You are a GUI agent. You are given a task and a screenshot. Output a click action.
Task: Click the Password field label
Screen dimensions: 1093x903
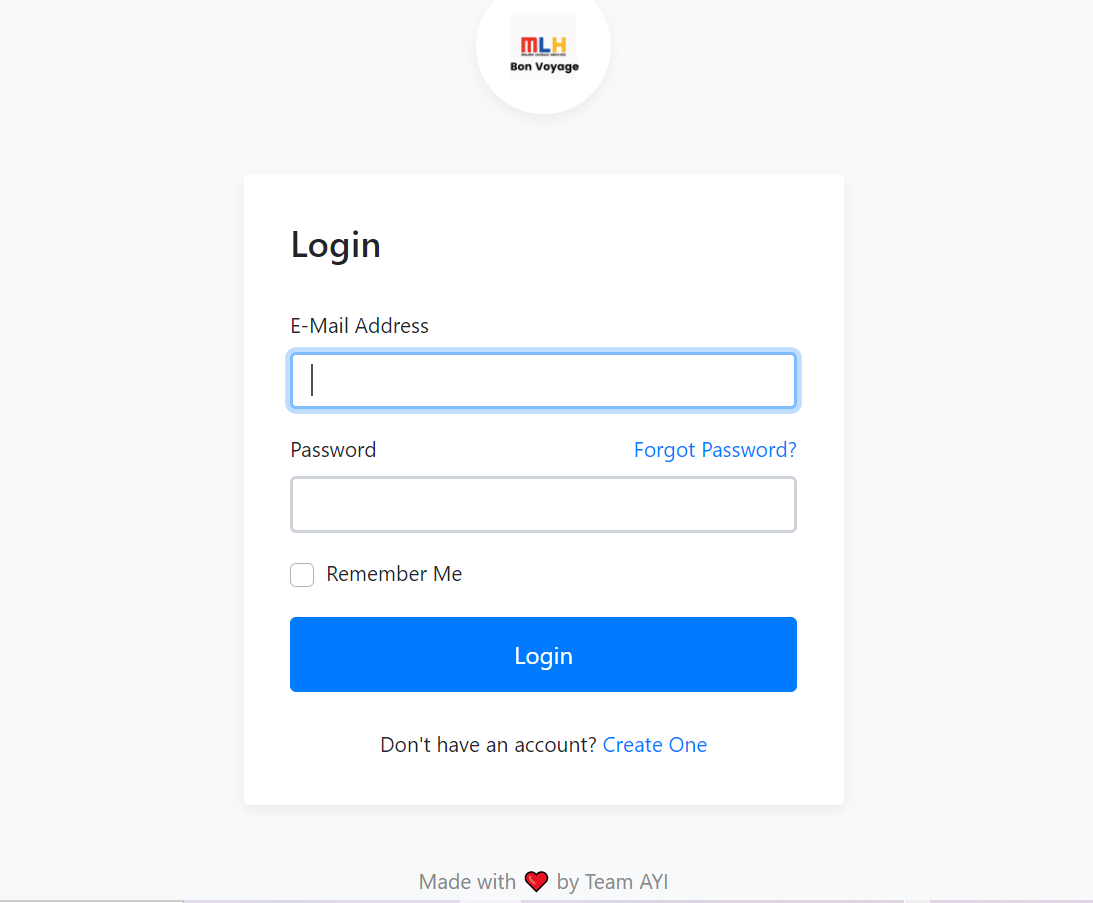pos(333,450)
